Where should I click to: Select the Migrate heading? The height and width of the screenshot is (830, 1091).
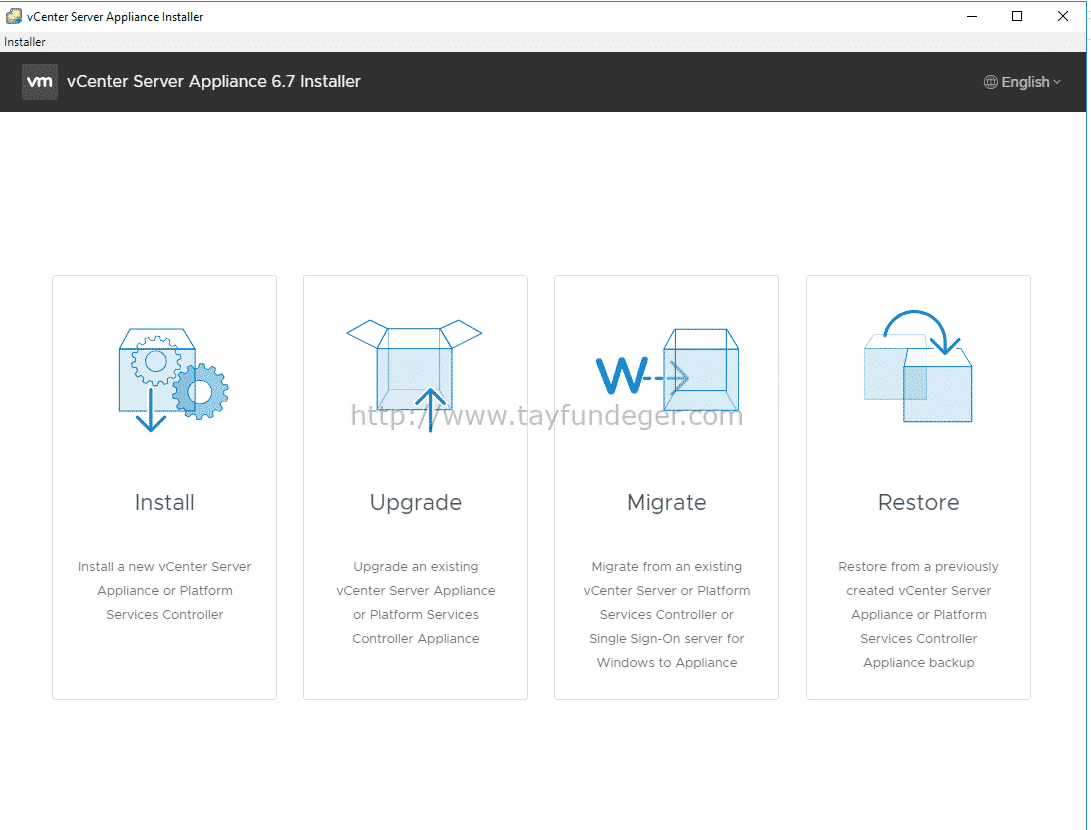pyautogui.click(x=667, y=503)
